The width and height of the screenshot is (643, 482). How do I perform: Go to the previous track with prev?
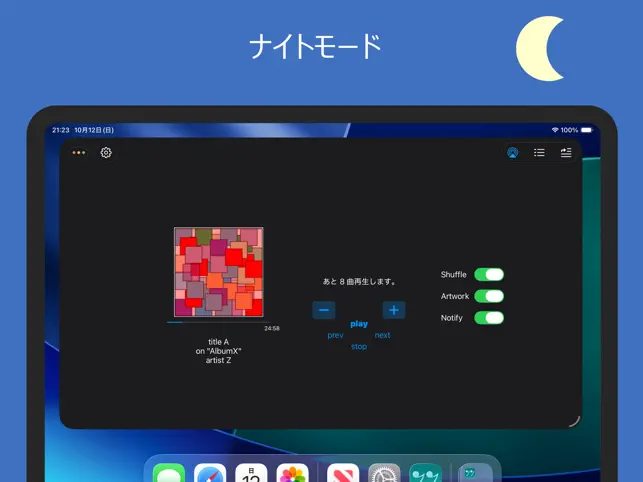[x=335, y=336]
